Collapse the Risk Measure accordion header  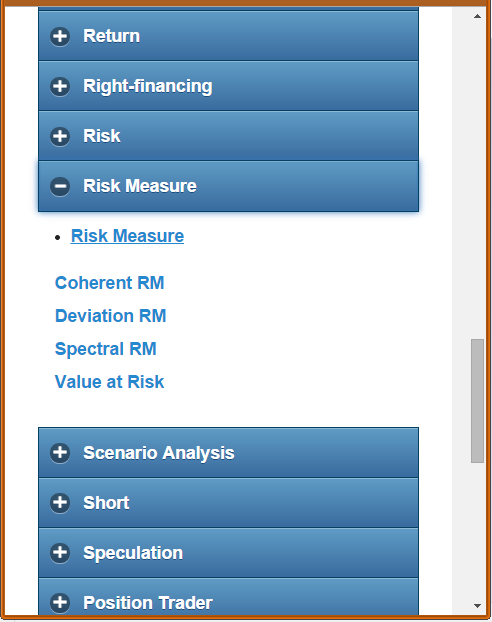[x=229, y=186]
